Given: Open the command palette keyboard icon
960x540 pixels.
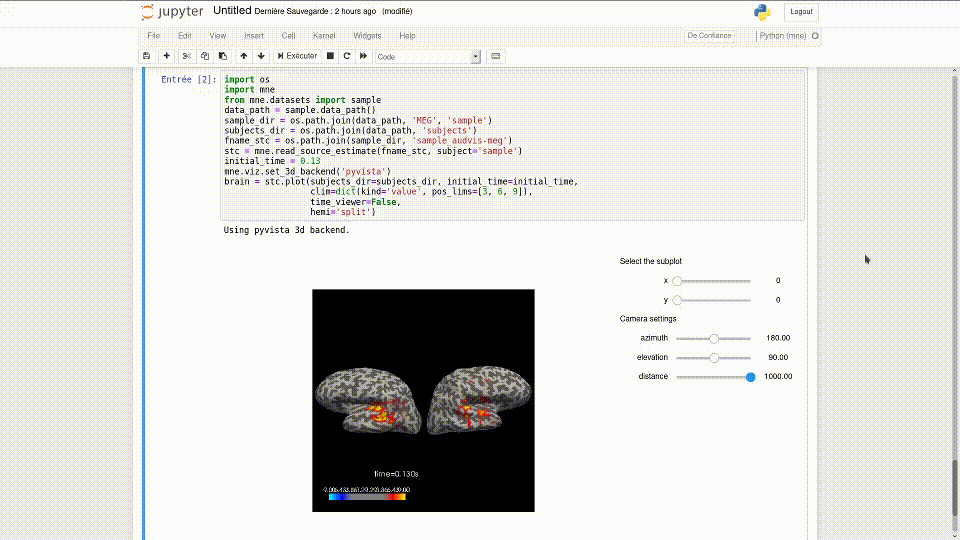Looking at the screenshot, I should coord(495,56).
